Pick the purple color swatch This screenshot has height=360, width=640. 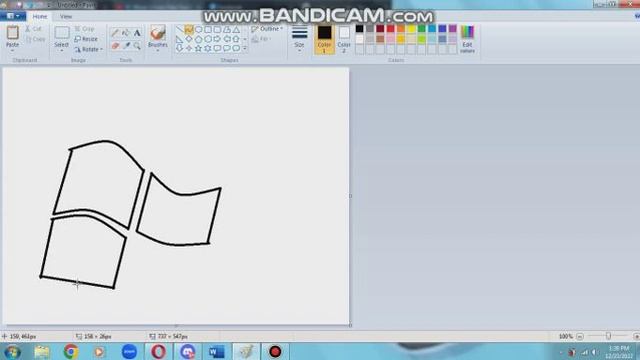click(x=453, y=29)
